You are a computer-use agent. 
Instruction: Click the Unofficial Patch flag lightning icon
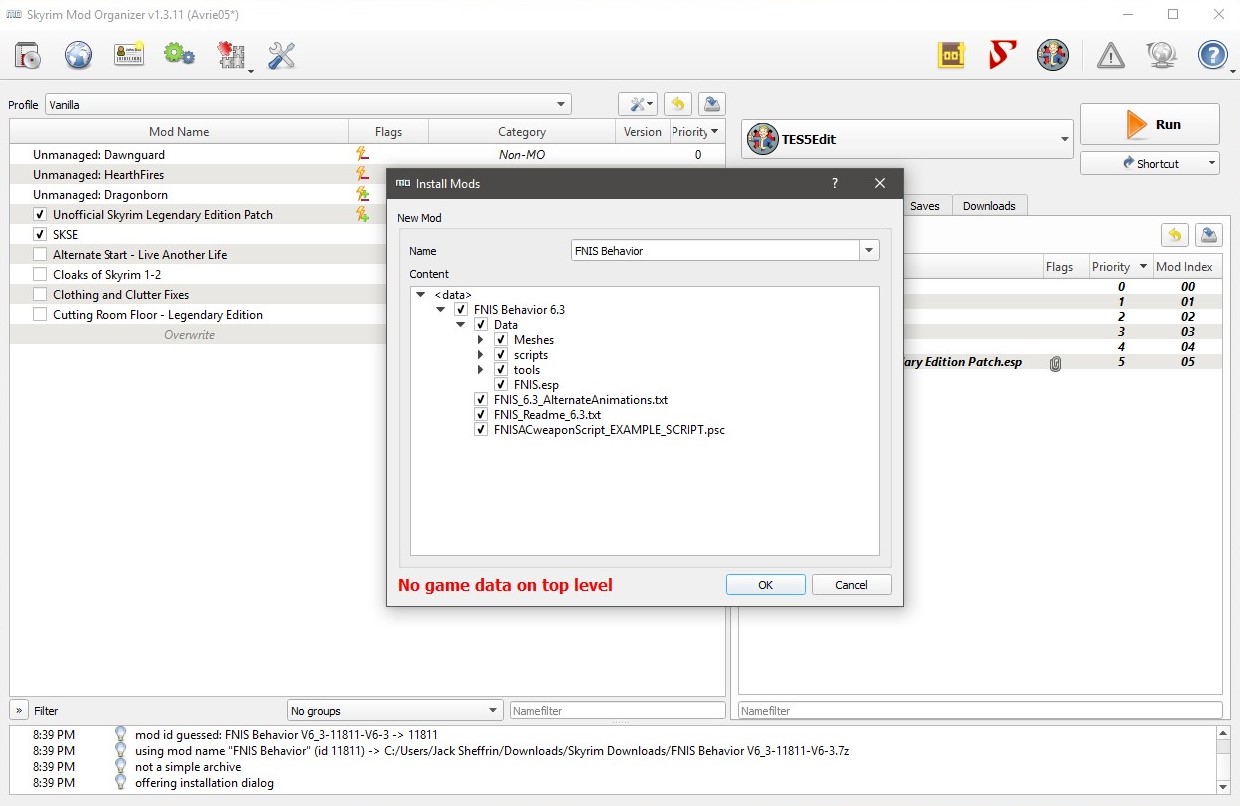[362, 214]
